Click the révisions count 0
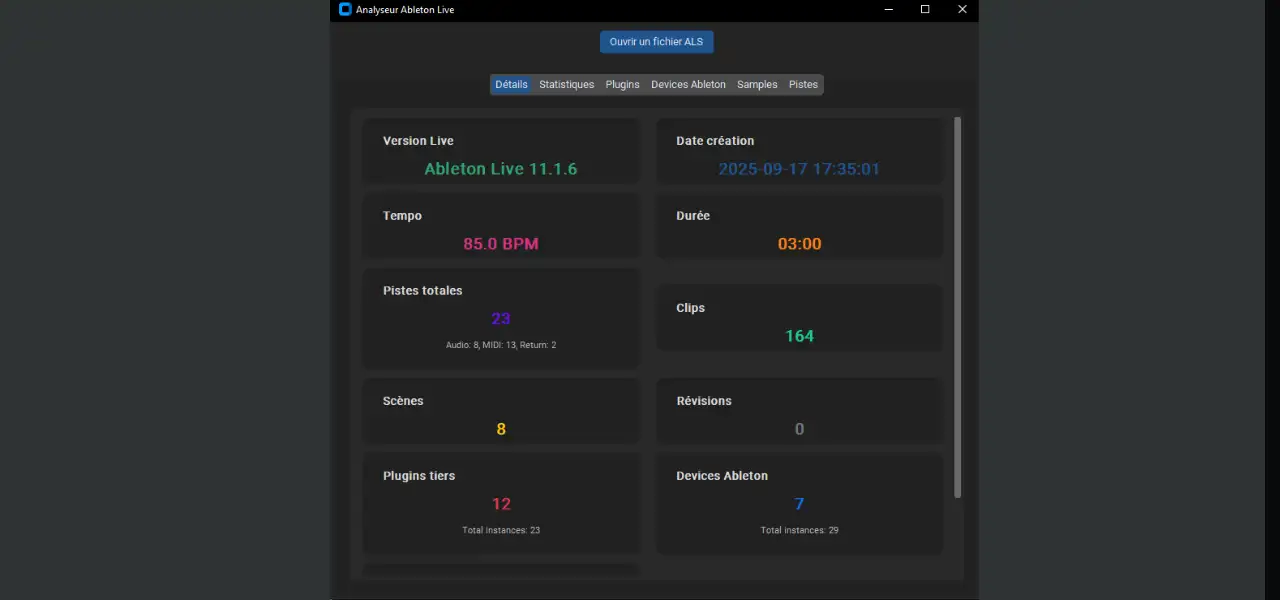This screenshot has height=600, width=1280. [799, 429]
